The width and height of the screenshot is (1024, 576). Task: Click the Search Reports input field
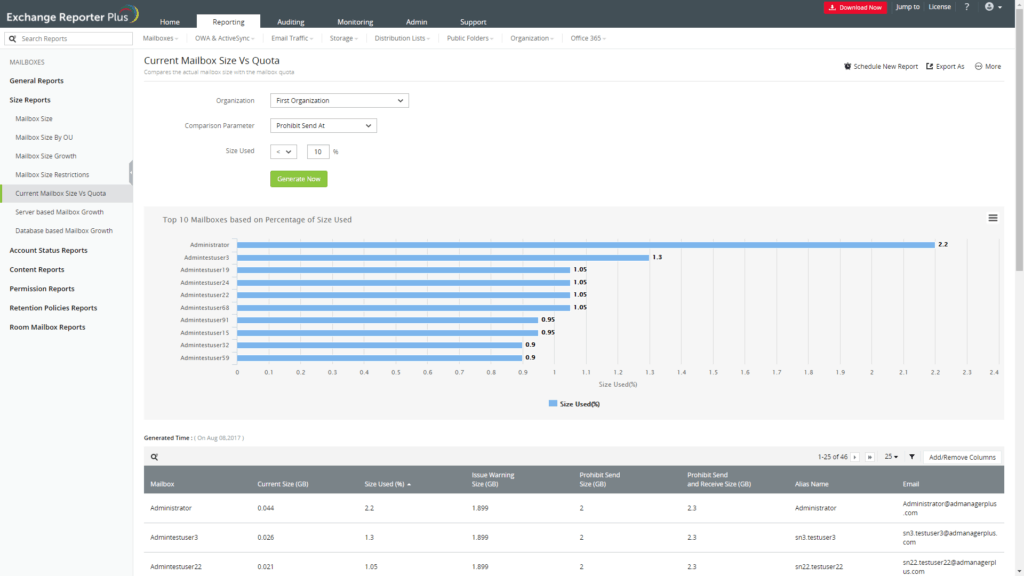pyautogui.click(x=69, y=39)
